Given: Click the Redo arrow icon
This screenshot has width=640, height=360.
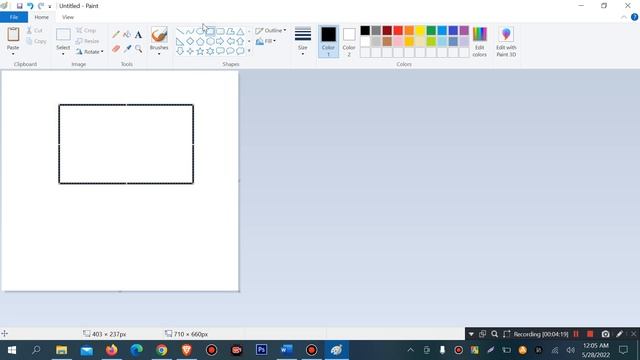Looking at the screenshot, I should (41, 6).
